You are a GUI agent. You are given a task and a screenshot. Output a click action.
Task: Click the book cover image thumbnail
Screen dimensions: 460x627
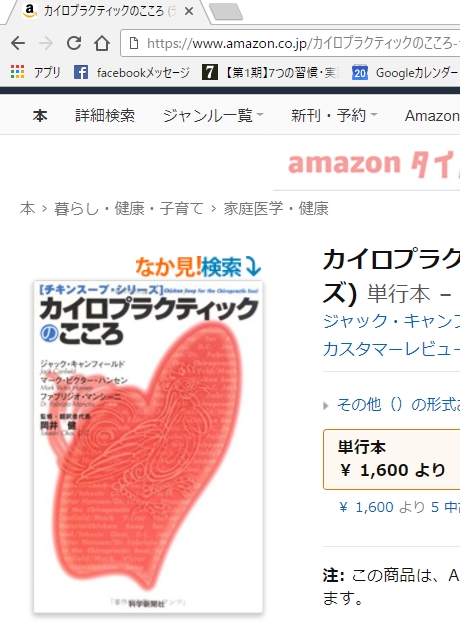(x=148, y=447)
